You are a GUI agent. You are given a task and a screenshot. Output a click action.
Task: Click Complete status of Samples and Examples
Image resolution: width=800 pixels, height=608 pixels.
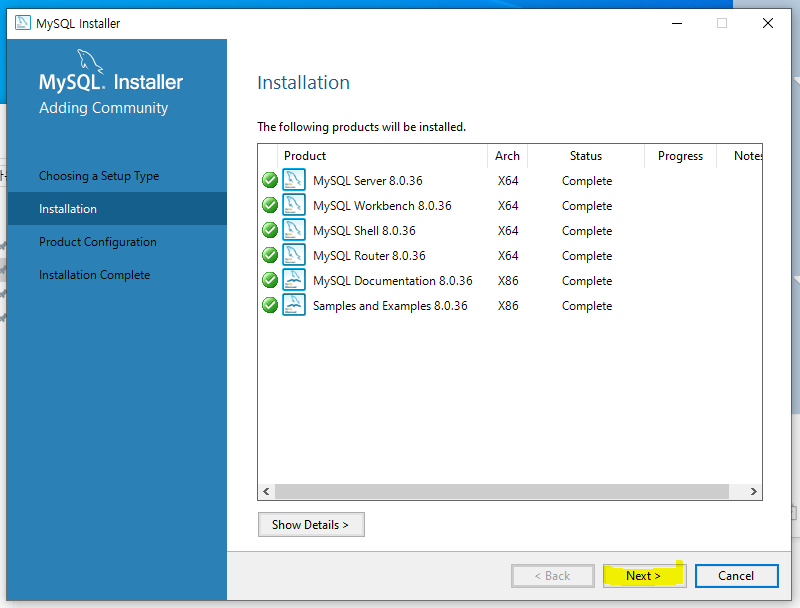pos(587,306)
